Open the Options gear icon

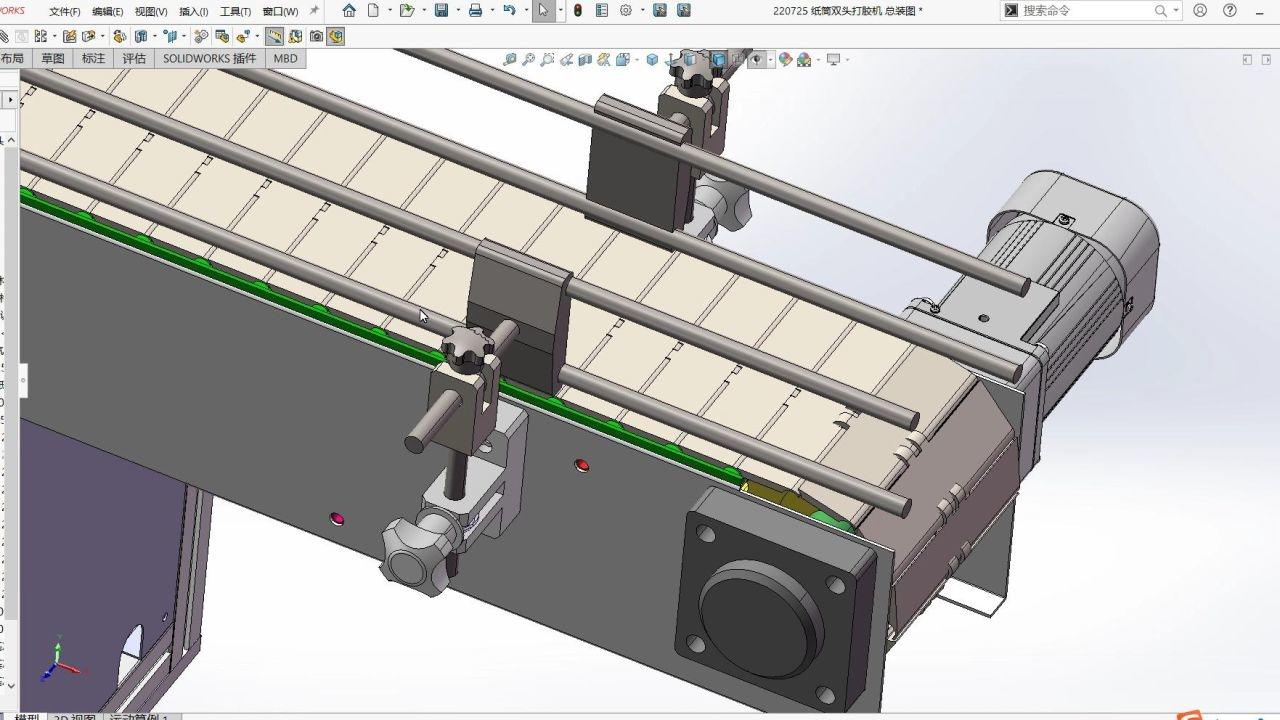pyautogui.click(x=626, y=11)
